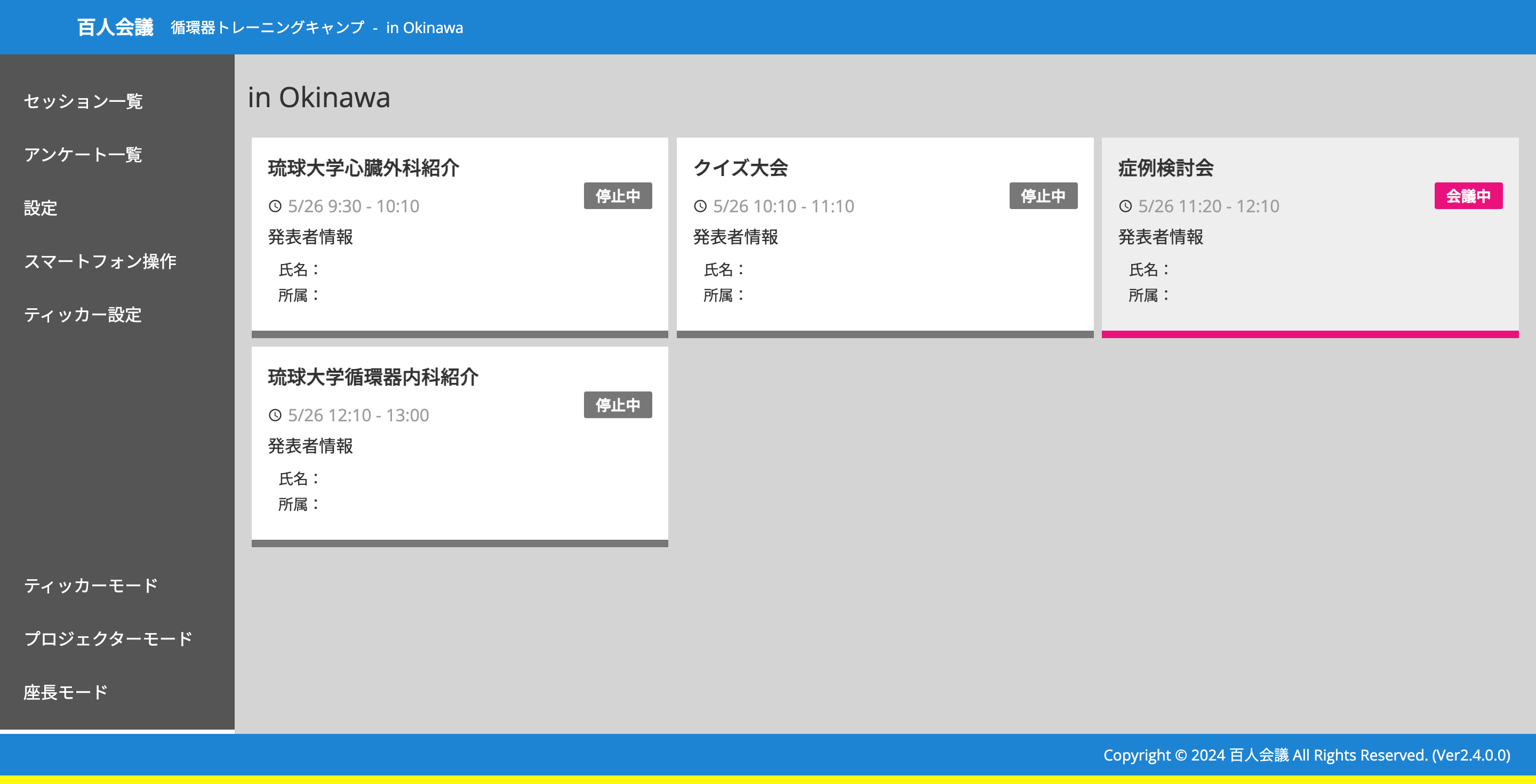The height and width of the screenshot is (784, 1536).
Task: Open スマートフォン操作 page
Action: 100,261
